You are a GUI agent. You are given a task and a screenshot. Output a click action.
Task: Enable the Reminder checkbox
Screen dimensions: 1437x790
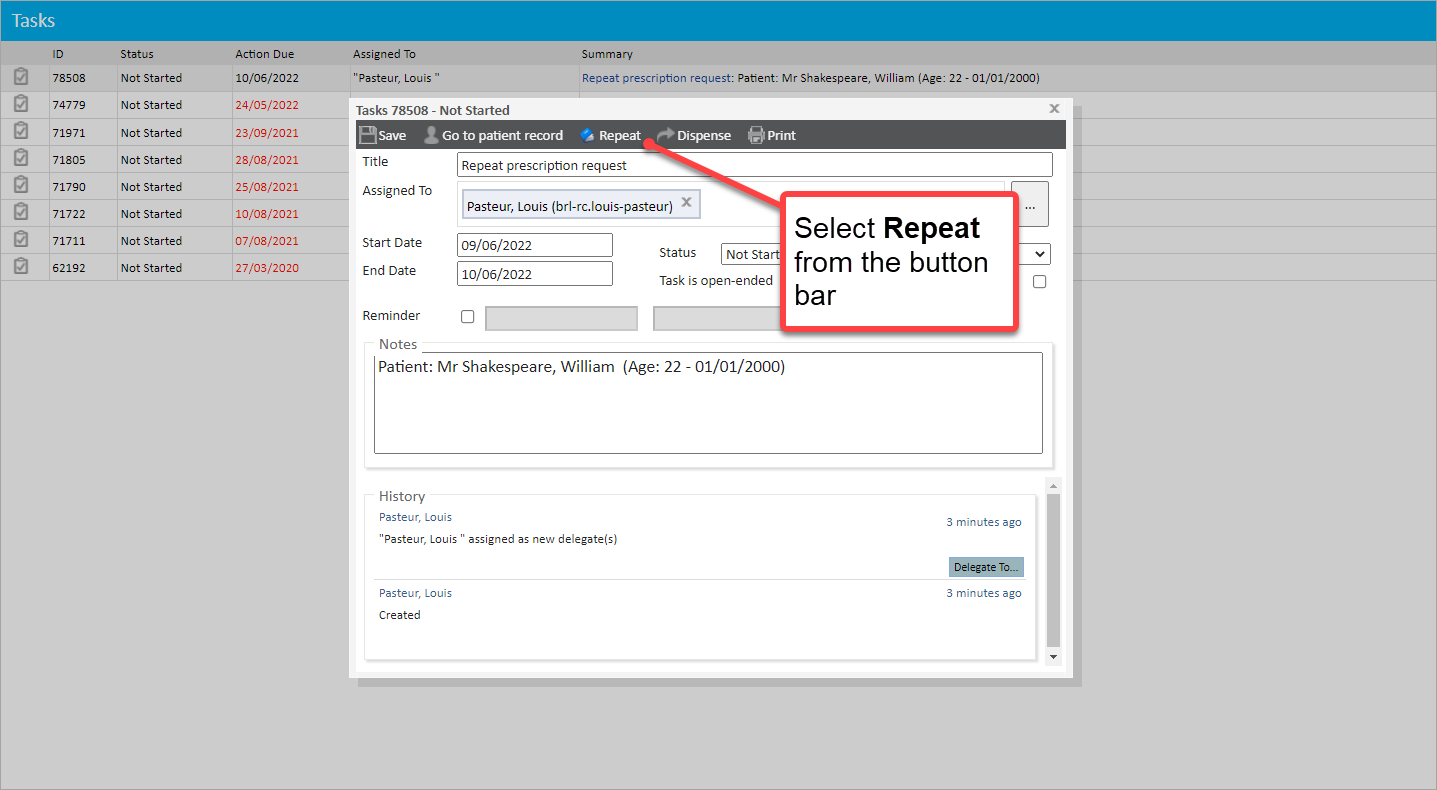[x=467, y=317]
